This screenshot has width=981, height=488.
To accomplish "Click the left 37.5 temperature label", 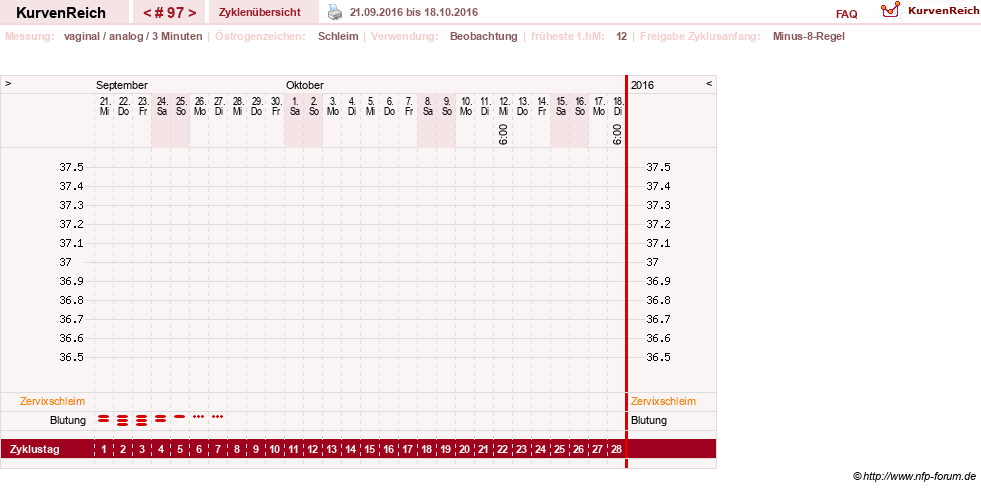I will click(72, 167).
